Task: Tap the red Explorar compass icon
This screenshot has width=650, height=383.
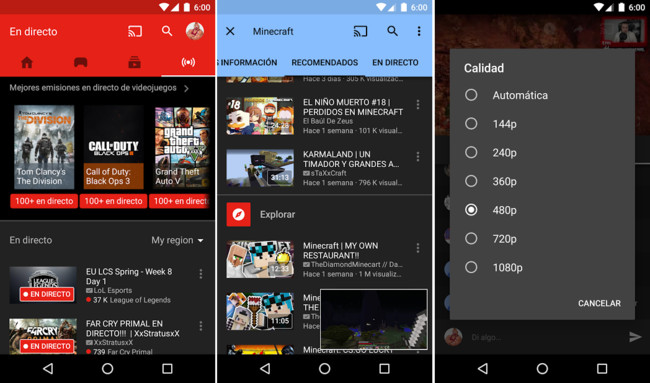Action: tap(238, 214)
